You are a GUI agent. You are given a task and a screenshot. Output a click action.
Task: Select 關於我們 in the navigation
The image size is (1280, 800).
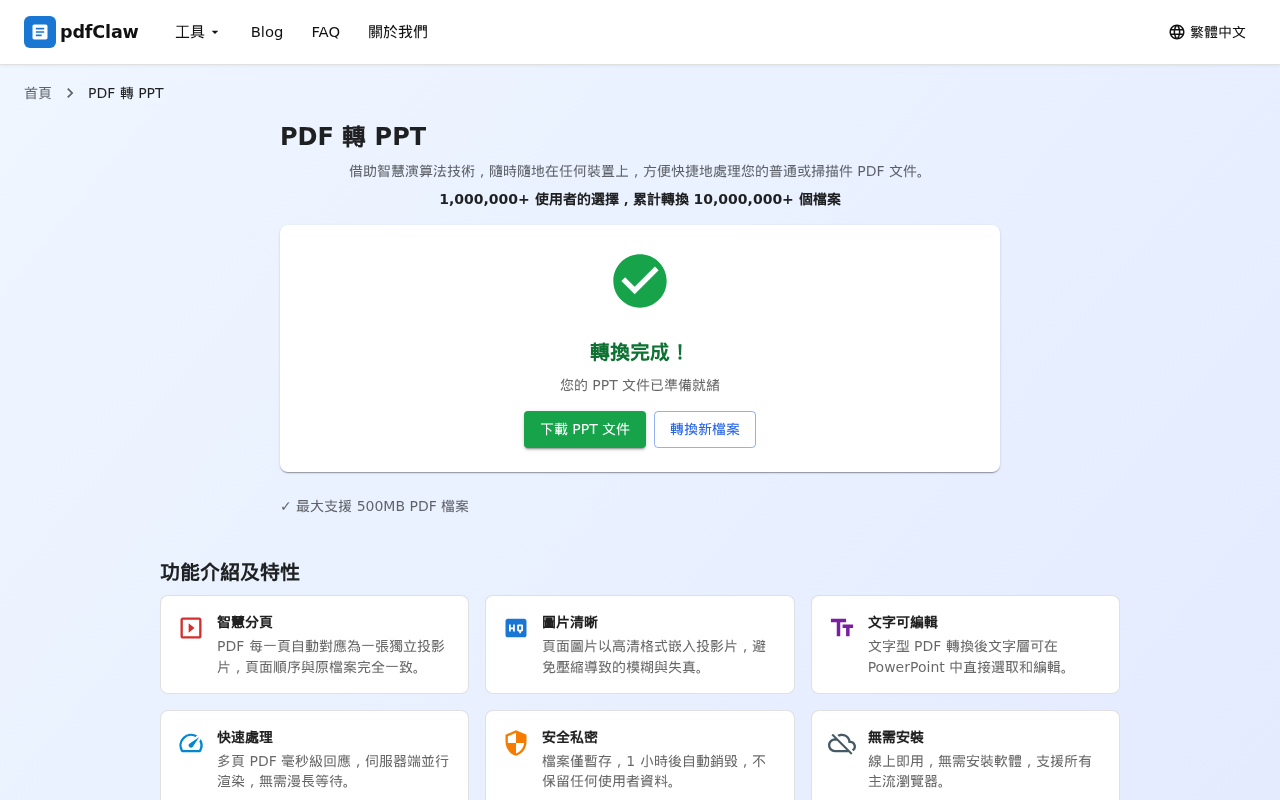click(397, 31)
